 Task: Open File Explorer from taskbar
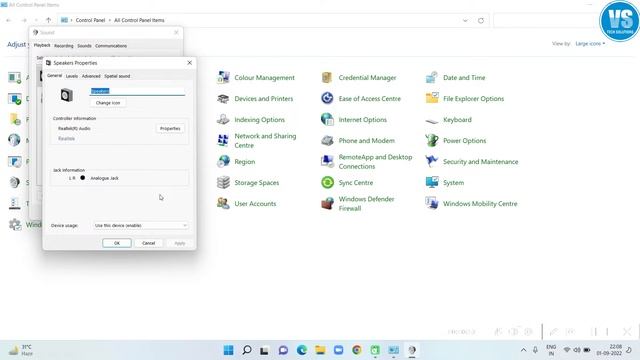tap(320, 350)
